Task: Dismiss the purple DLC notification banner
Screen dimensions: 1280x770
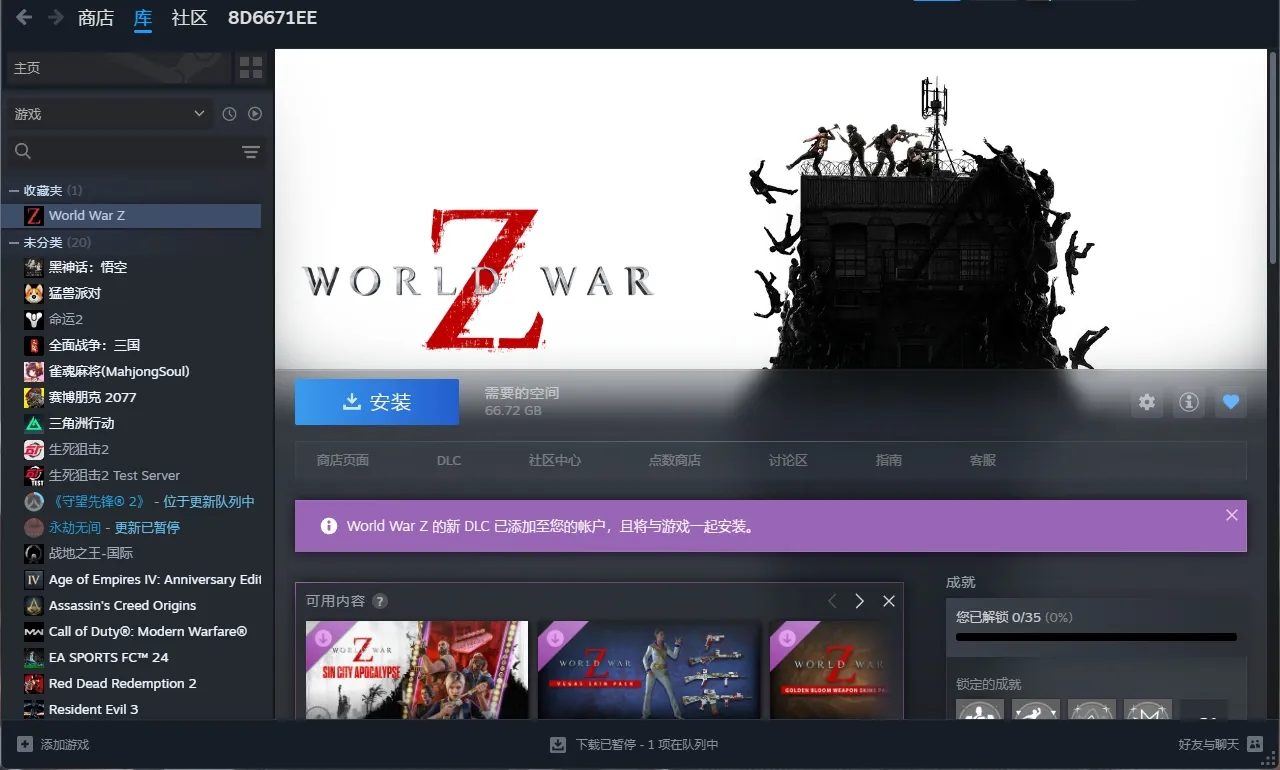Action: coord(1231,515)
